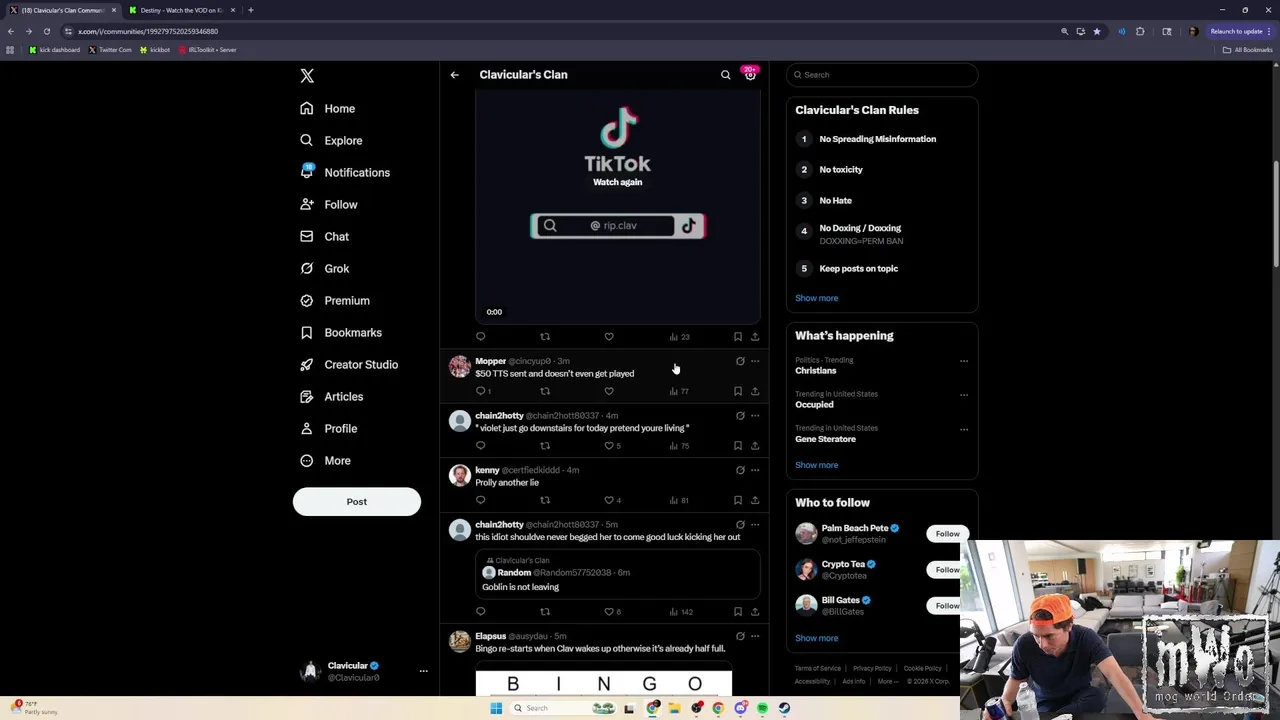Open the Notifications navigation item

345,172
